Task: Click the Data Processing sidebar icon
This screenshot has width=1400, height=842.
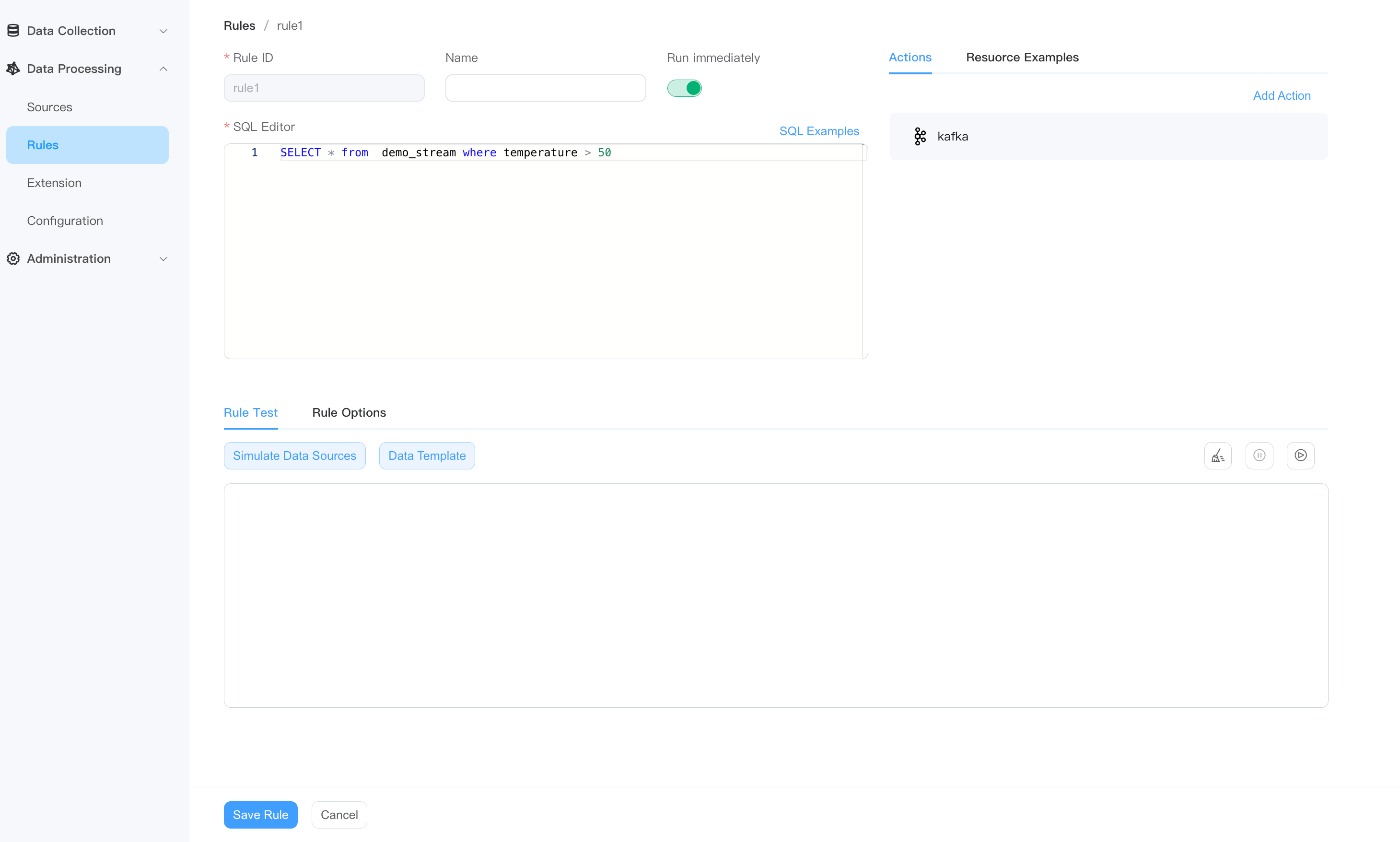Action: tap(13, 69)
